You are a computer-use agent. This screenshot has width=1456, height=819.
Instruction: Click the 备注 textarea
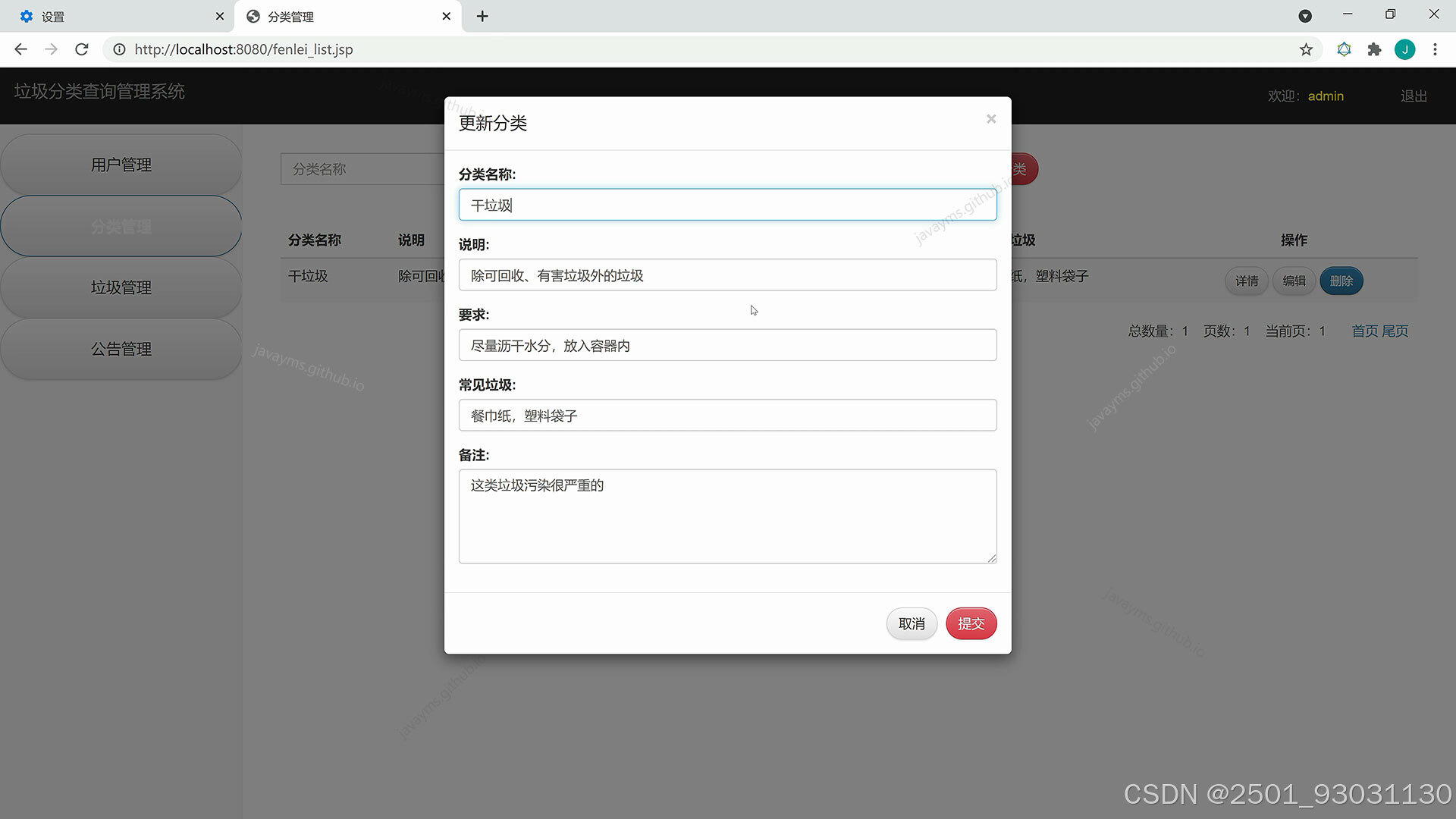click(727, 516)
